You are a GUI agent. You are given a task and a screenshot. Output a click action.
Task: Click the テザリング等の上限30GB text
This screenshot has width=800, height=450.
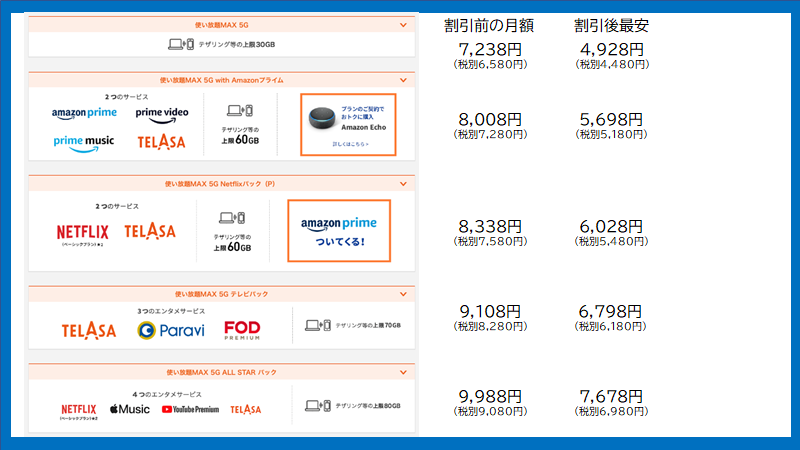pos(237,44)
